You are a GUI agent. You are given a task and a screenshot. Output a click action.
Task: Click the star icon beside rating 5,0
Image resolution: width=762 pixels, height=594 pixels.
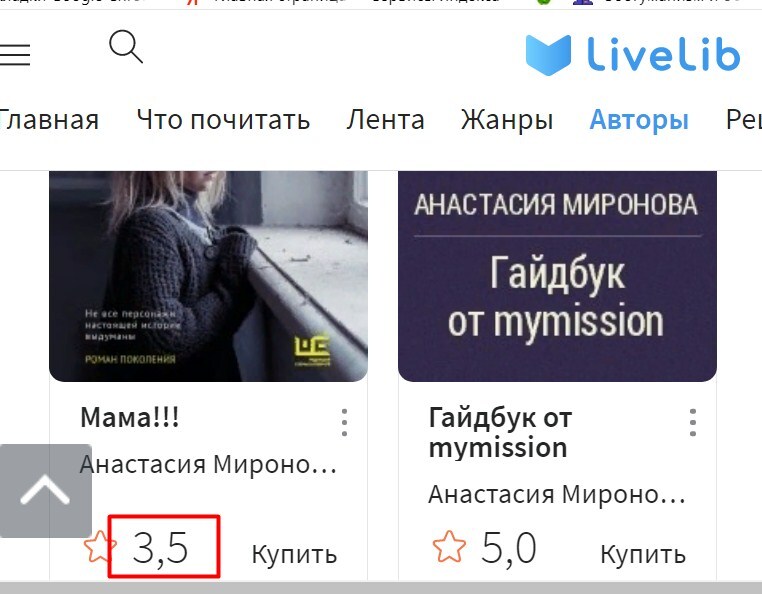[449, 547]
